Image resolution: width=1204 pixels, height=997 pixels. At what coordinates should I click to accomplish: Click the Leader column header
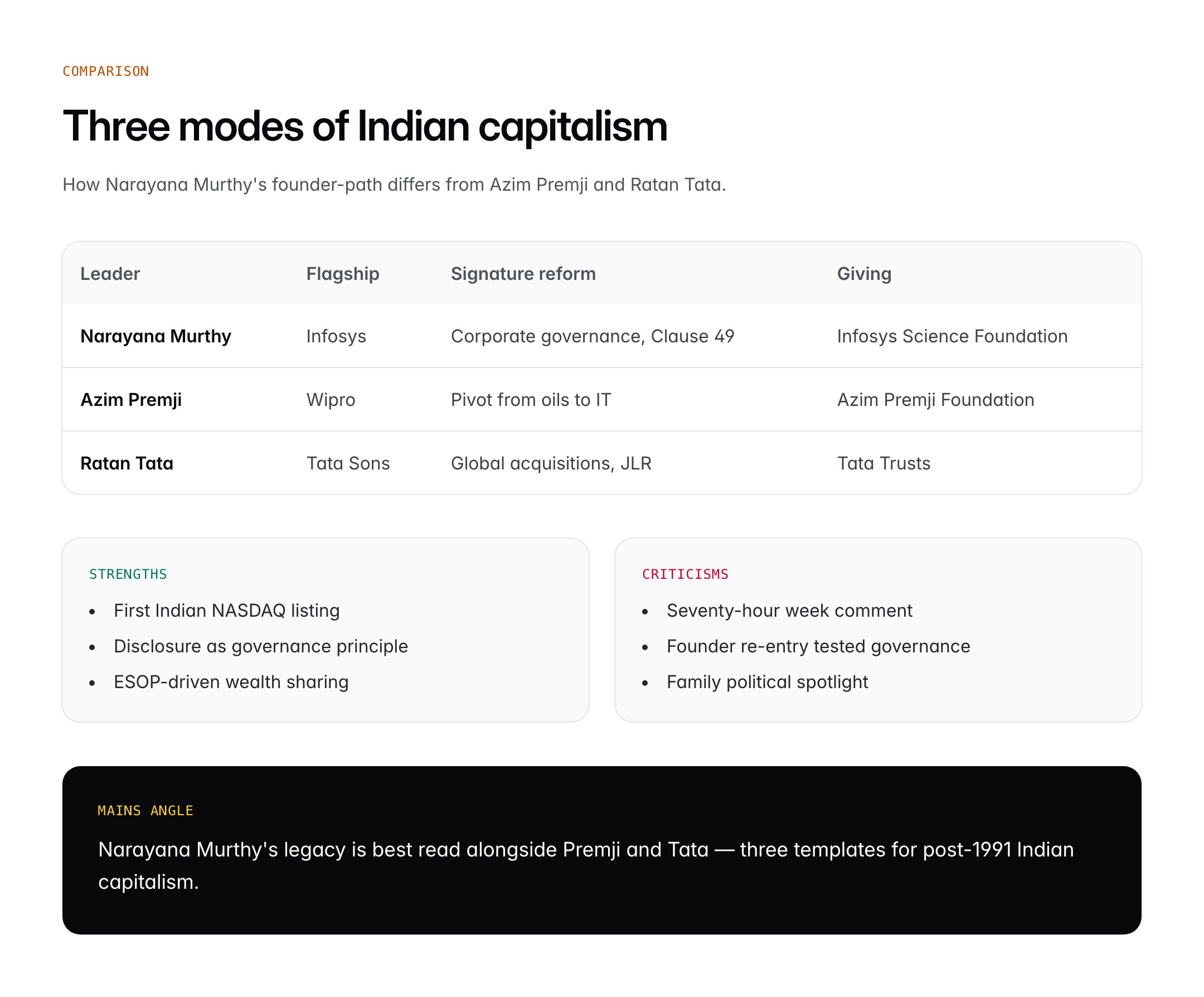[110, 274]
